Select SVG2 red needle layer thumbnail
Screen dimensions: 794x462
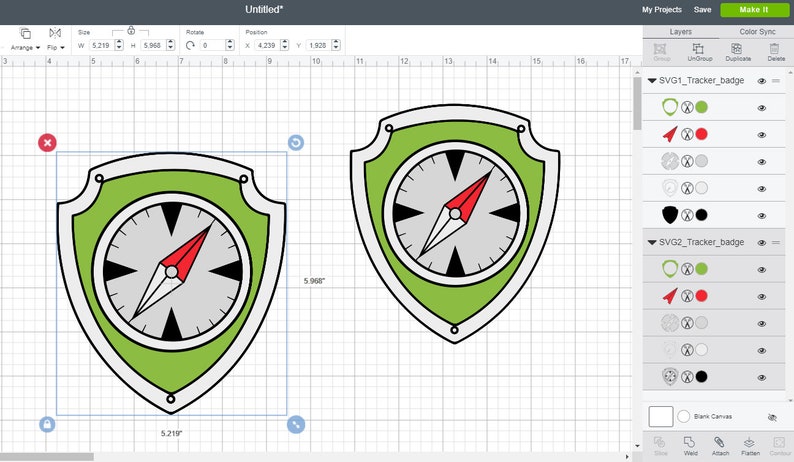pyautogui.click(x=670, y=296)
